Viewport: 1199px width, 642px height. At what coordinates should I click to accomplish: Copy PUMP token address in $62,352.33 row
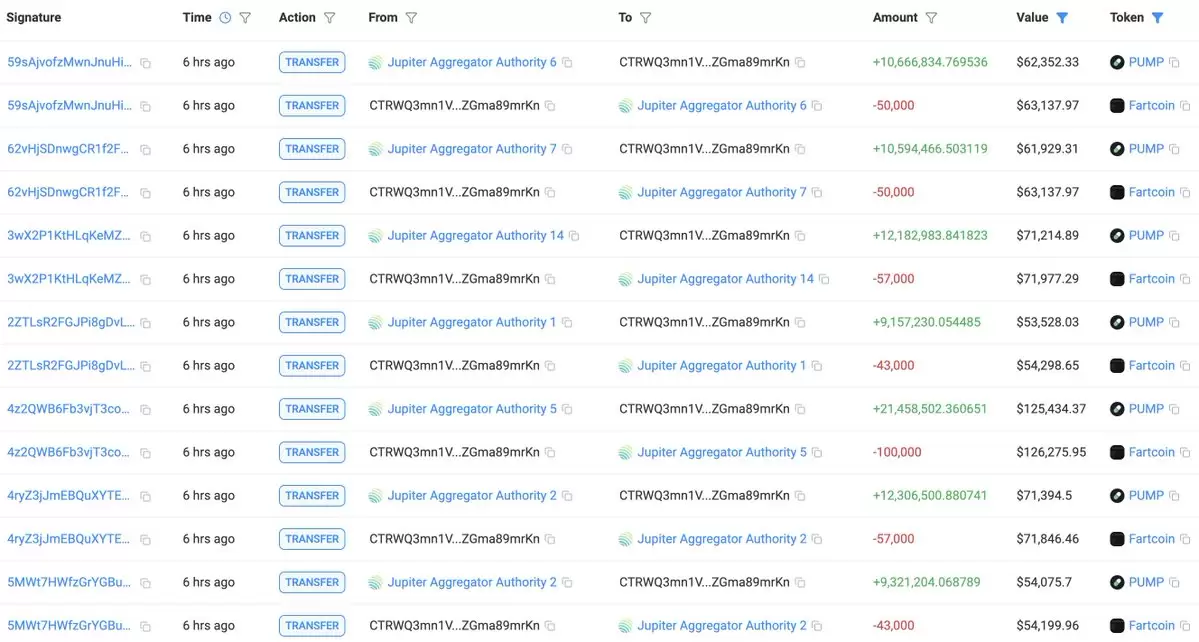click(1175, 63)
